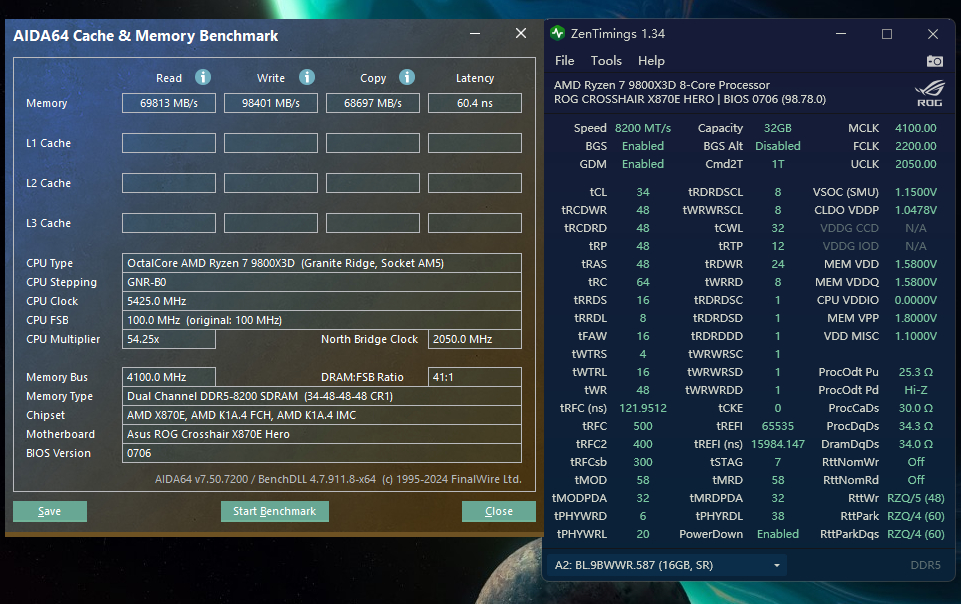Click the Close button in AIDA64
The width and height of the screenshot is (961, 604).
pos(499,512)
